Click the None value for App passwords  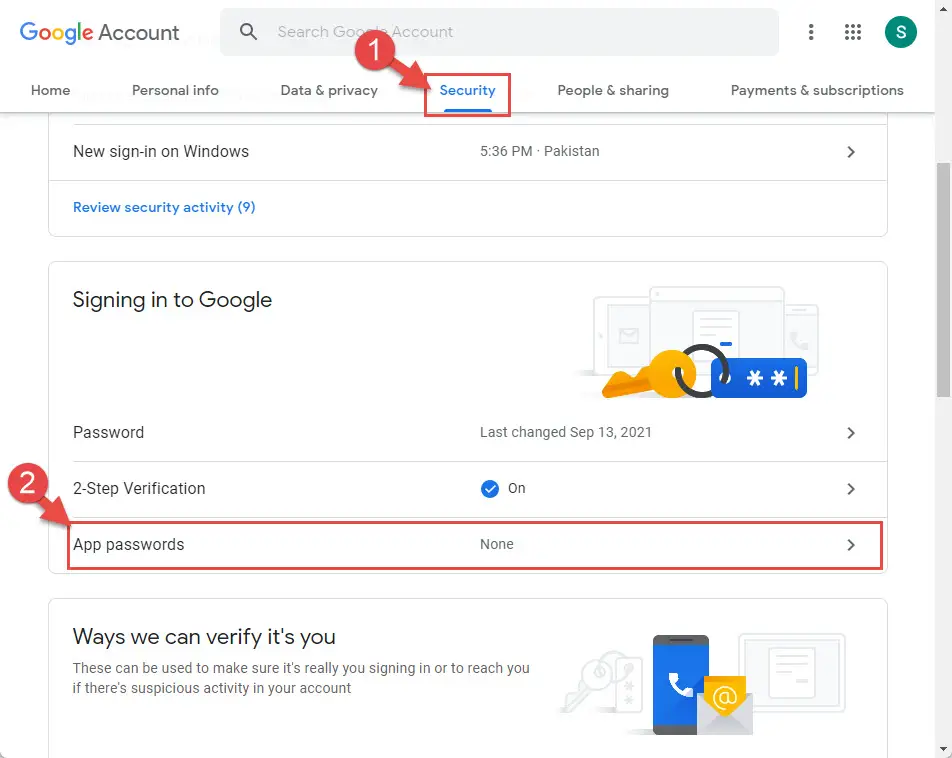click(x=497, y=544)
